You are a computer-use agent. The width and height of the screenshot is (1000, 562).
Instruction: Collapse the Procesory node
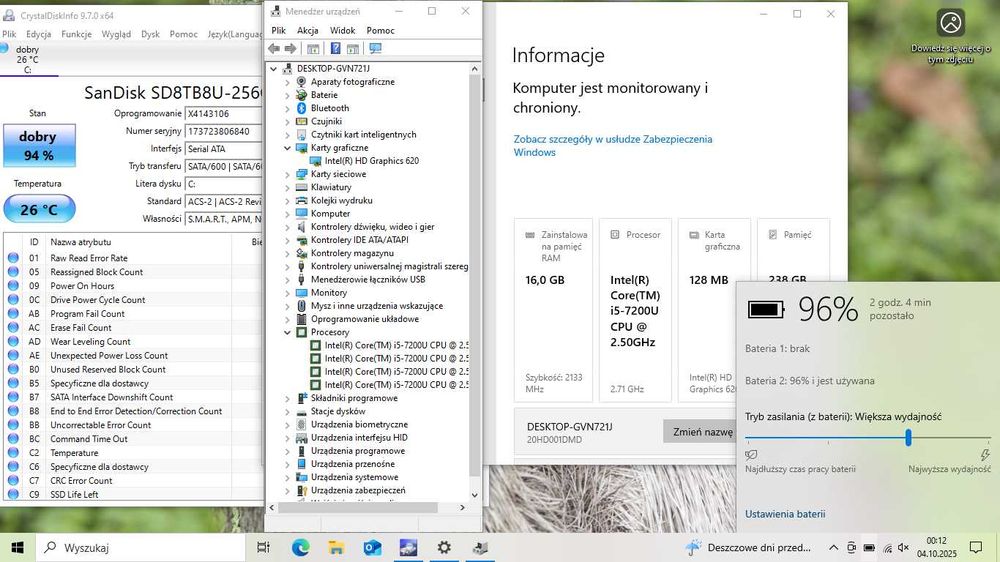tap(287, 332)
